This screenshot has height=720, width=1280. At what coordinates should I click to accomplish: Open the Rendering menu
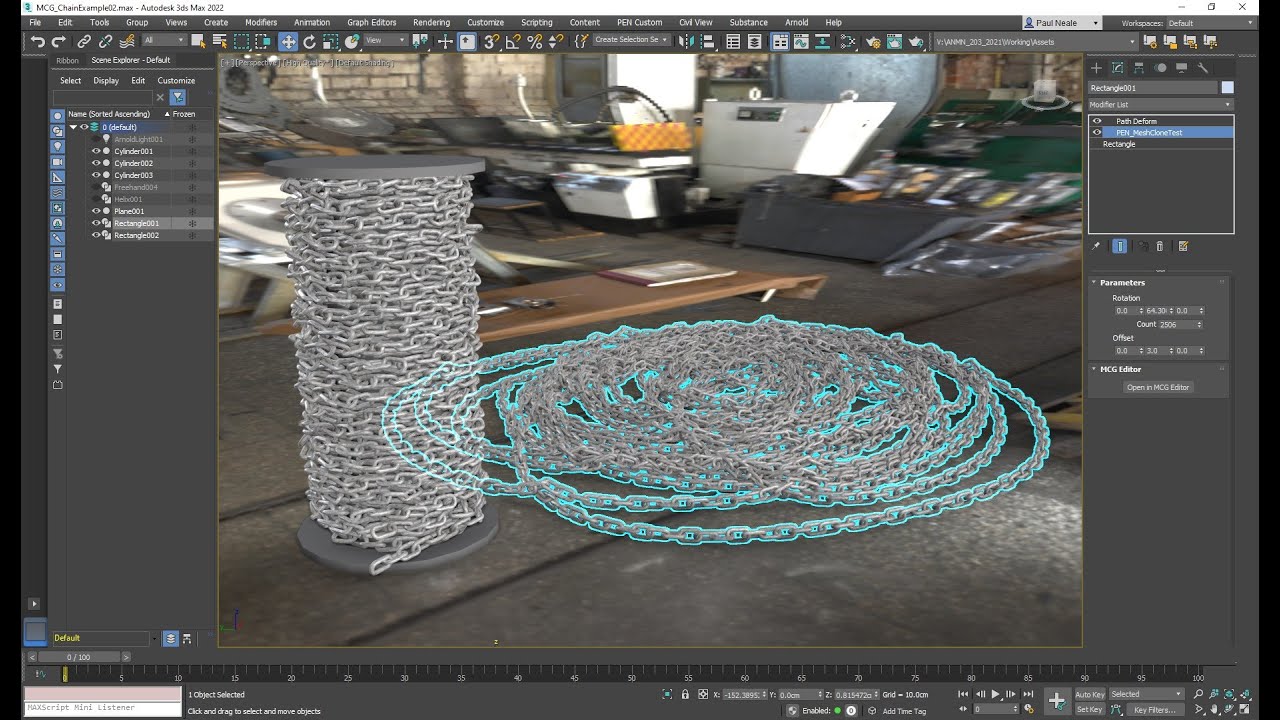click(431, 22)
